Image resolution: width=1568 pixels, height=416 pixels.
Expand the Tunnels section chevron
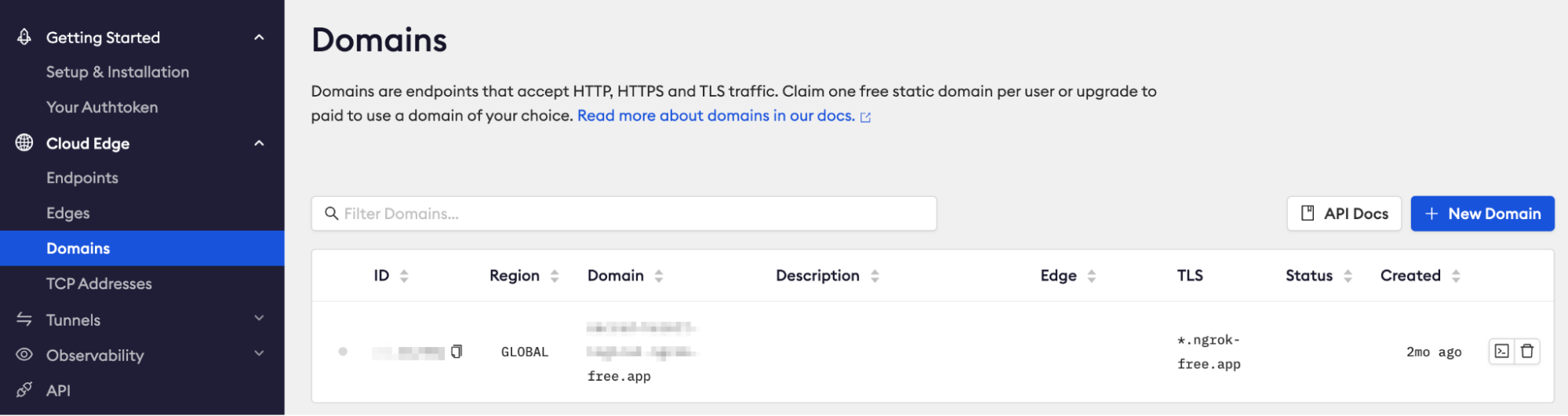[x=260, y=318]
